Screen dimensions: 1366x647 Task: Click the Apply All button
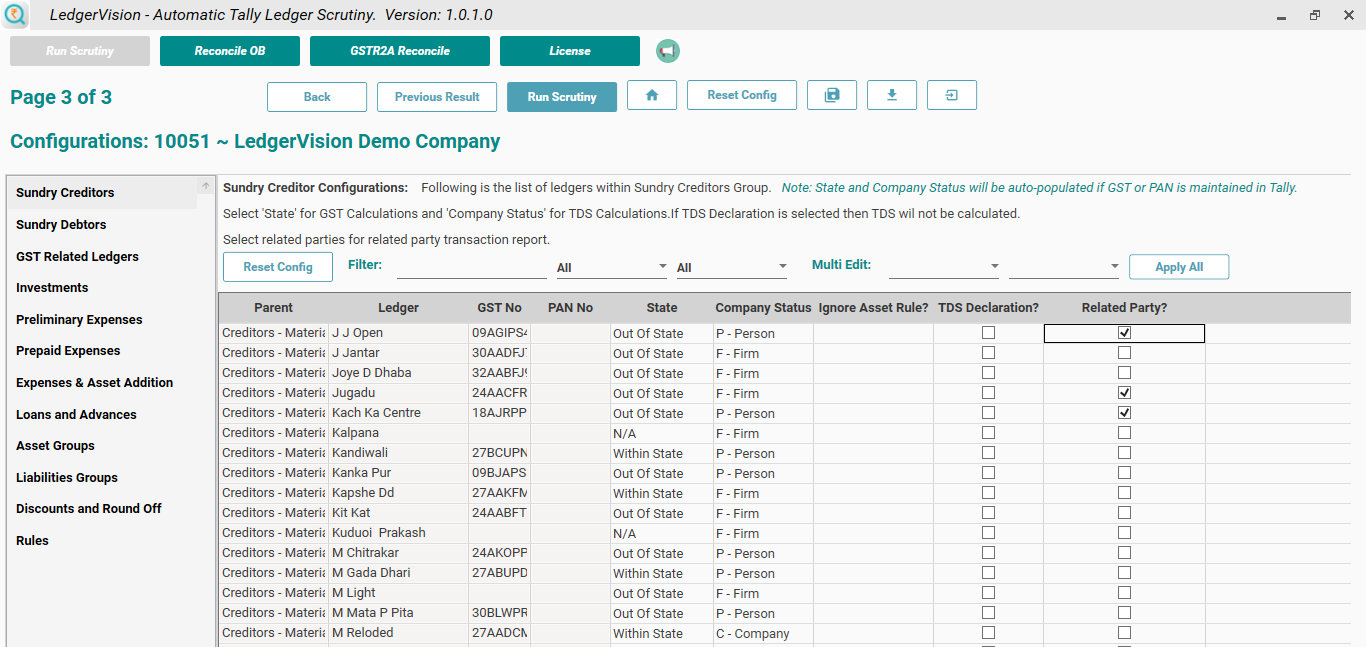tap(1179, 266)
